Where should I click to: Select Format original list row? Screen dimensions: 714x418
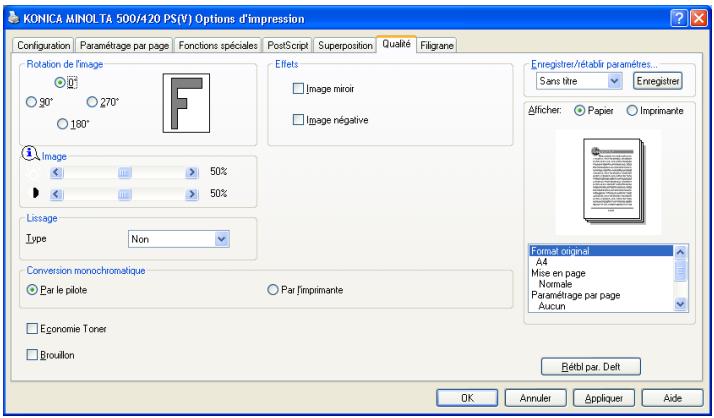click(x=601, y=251)
